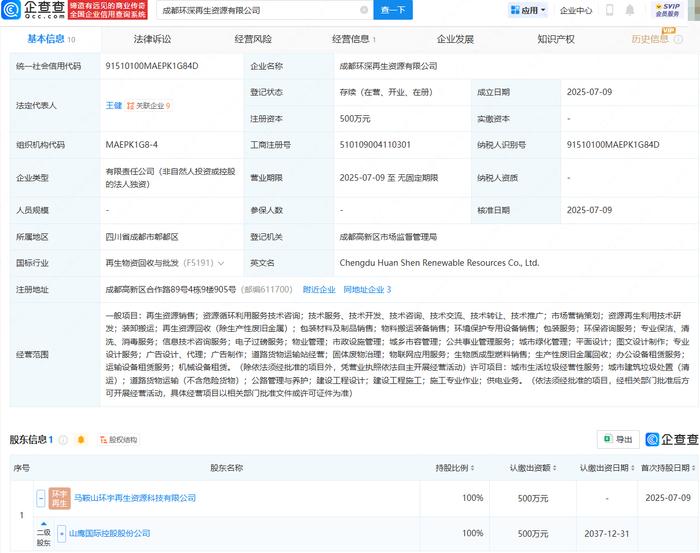Open 同地址企业 3 link
This screenshot has height=553, width=700.
(367, 290)
